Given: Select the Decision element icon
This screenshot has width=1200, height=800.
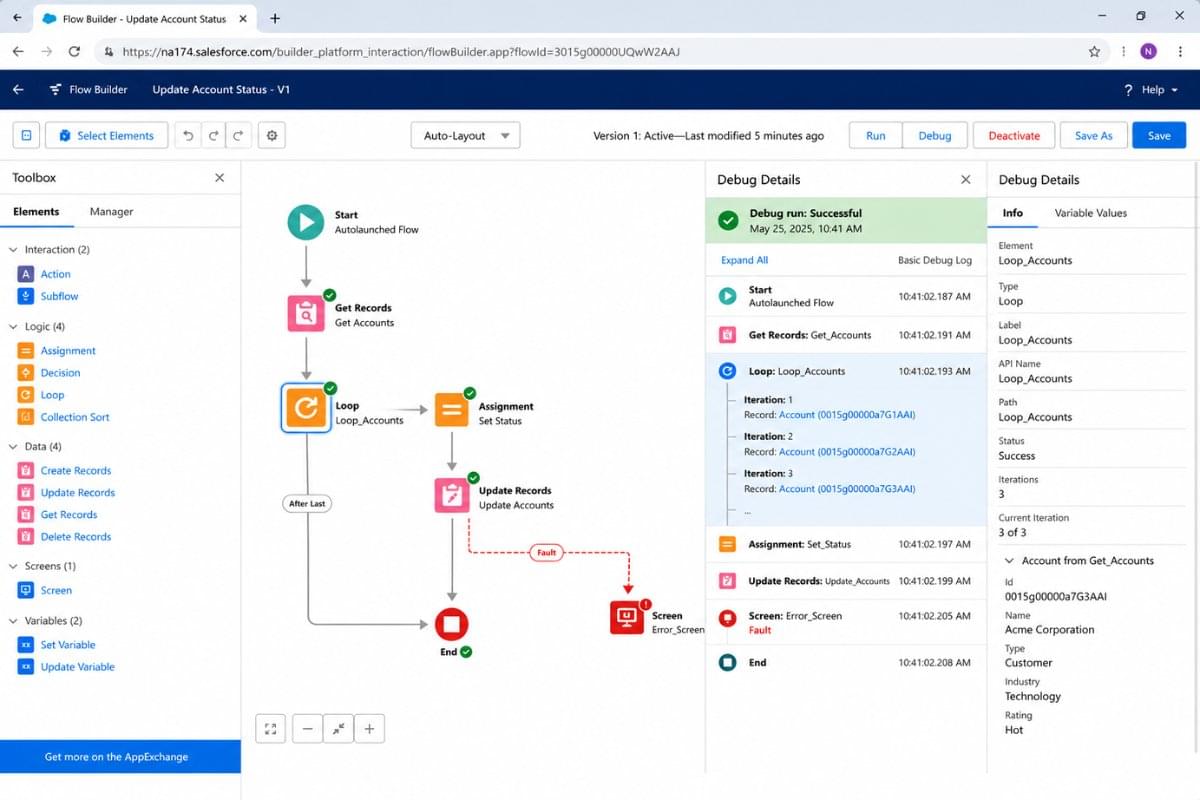Looking at the screenshot, I should coord(26,373).
